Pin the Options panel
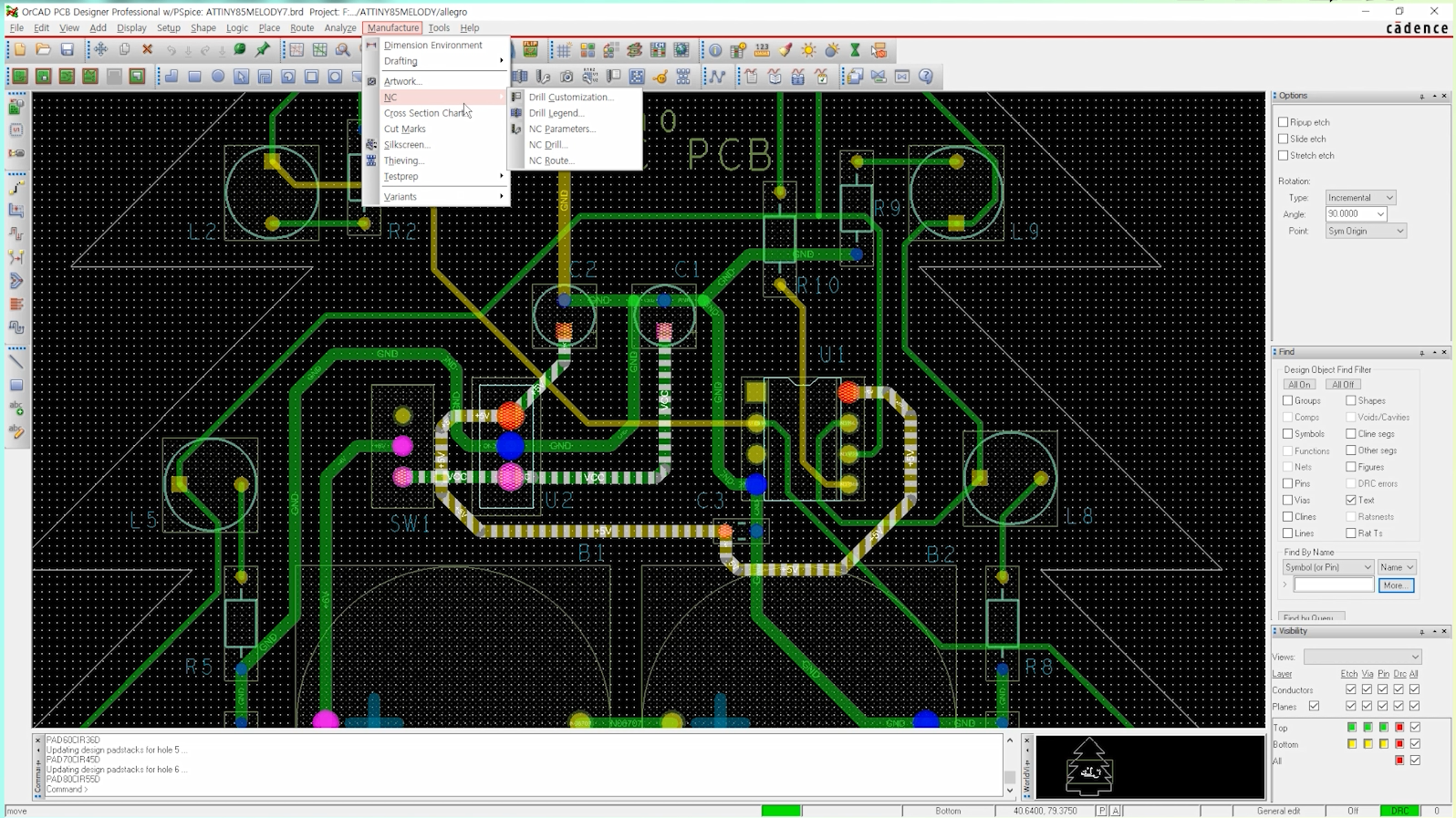Image resolution: width=1456 pixels, height=818 pixels. pyautogui.click(x=1422, y=96)
